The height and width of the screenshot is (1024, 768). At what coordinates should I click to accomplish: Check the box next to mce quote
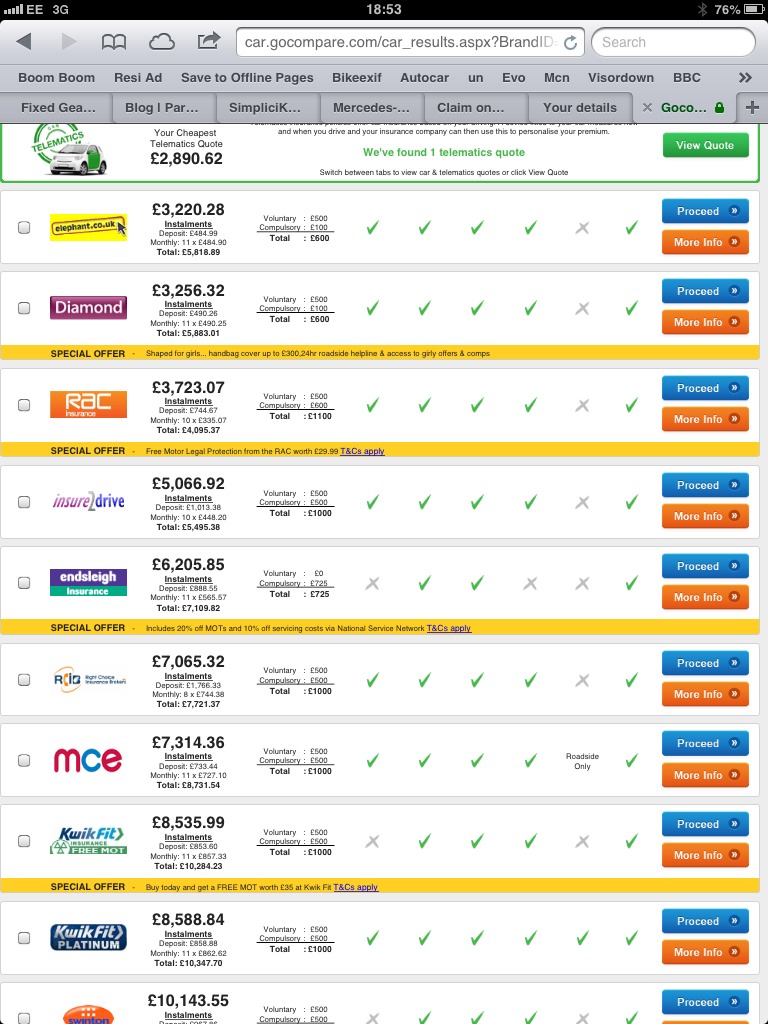[x=24, y=760]
